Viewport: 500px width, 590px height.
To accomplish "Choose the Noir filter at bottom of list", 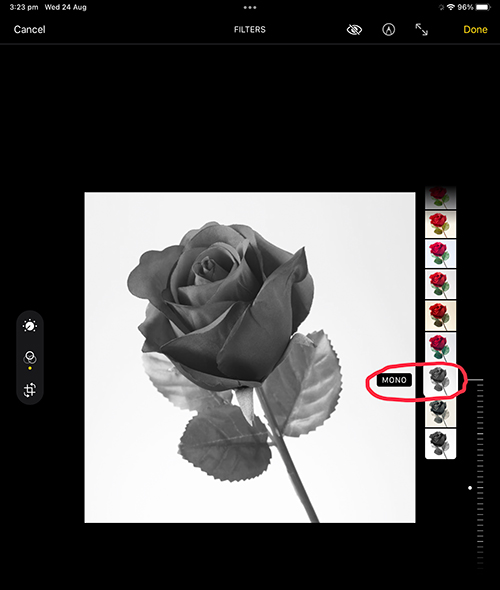I will coord(440,444).
